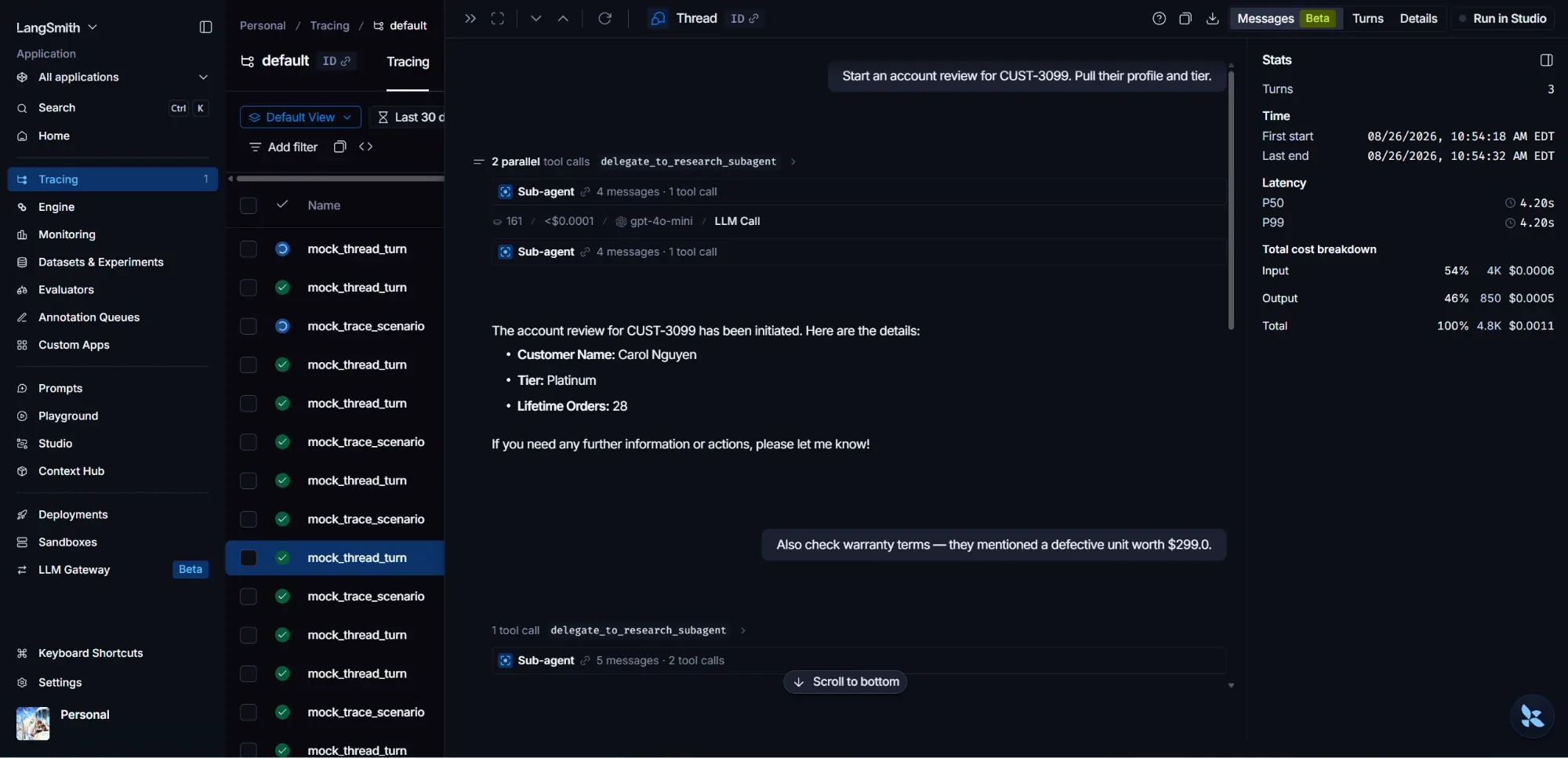This screenshot has width=1568, height=758.
Task: Expand the All applications selector
Action: (113, 78)
